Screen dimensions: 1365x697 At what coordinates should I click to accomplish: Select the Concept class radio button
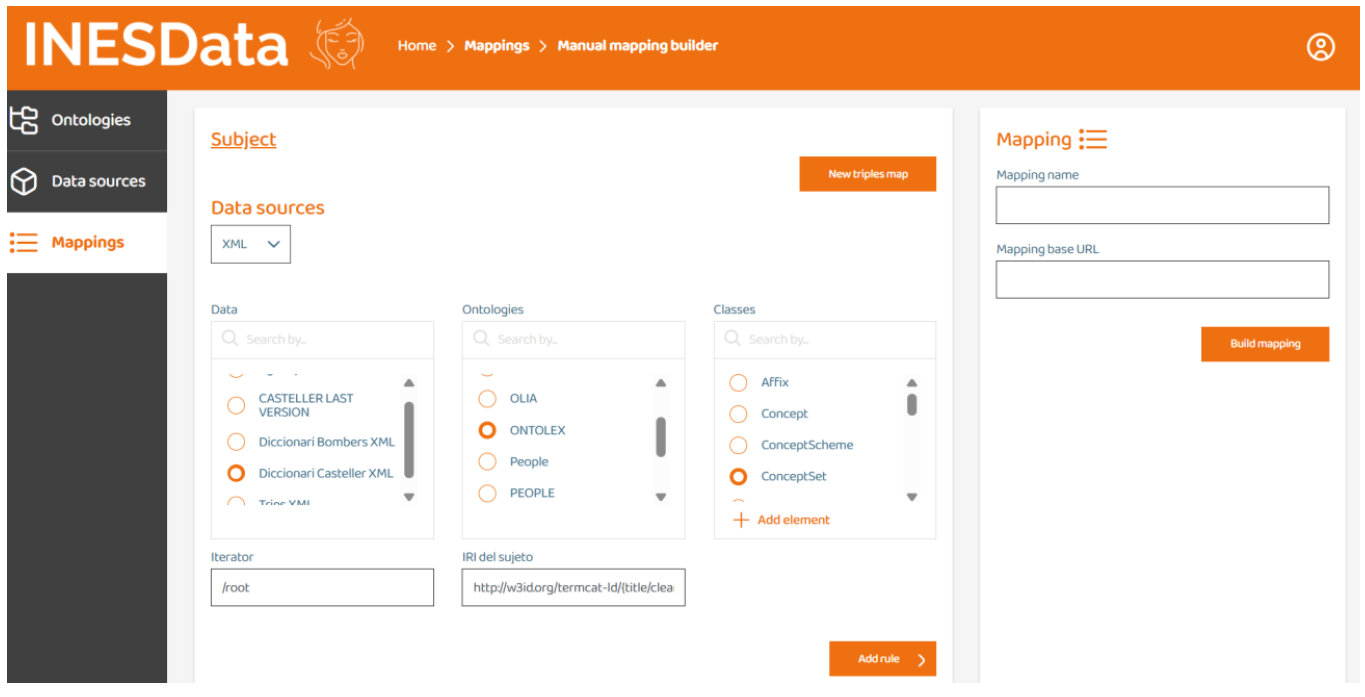(738, 414)
